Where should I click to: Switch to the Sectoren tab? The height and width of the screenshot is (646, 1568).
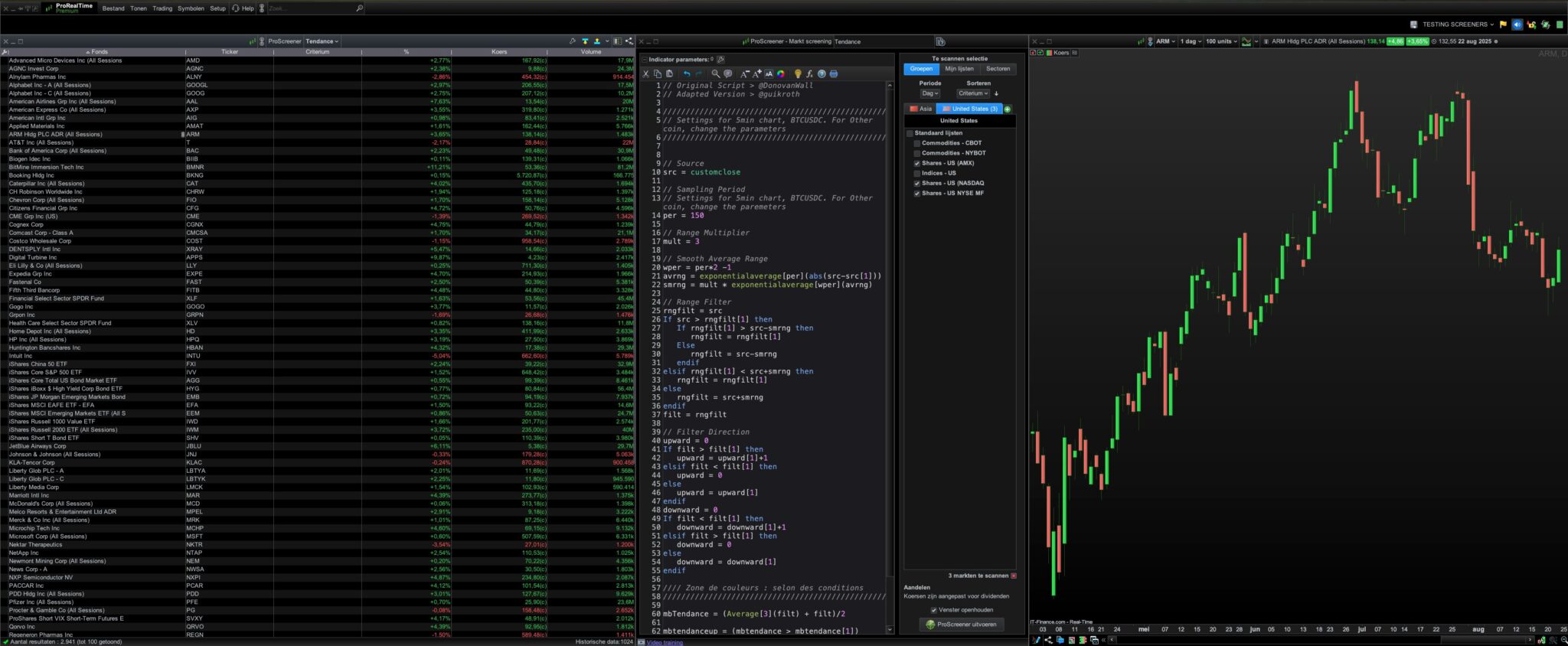click(998, 69)
